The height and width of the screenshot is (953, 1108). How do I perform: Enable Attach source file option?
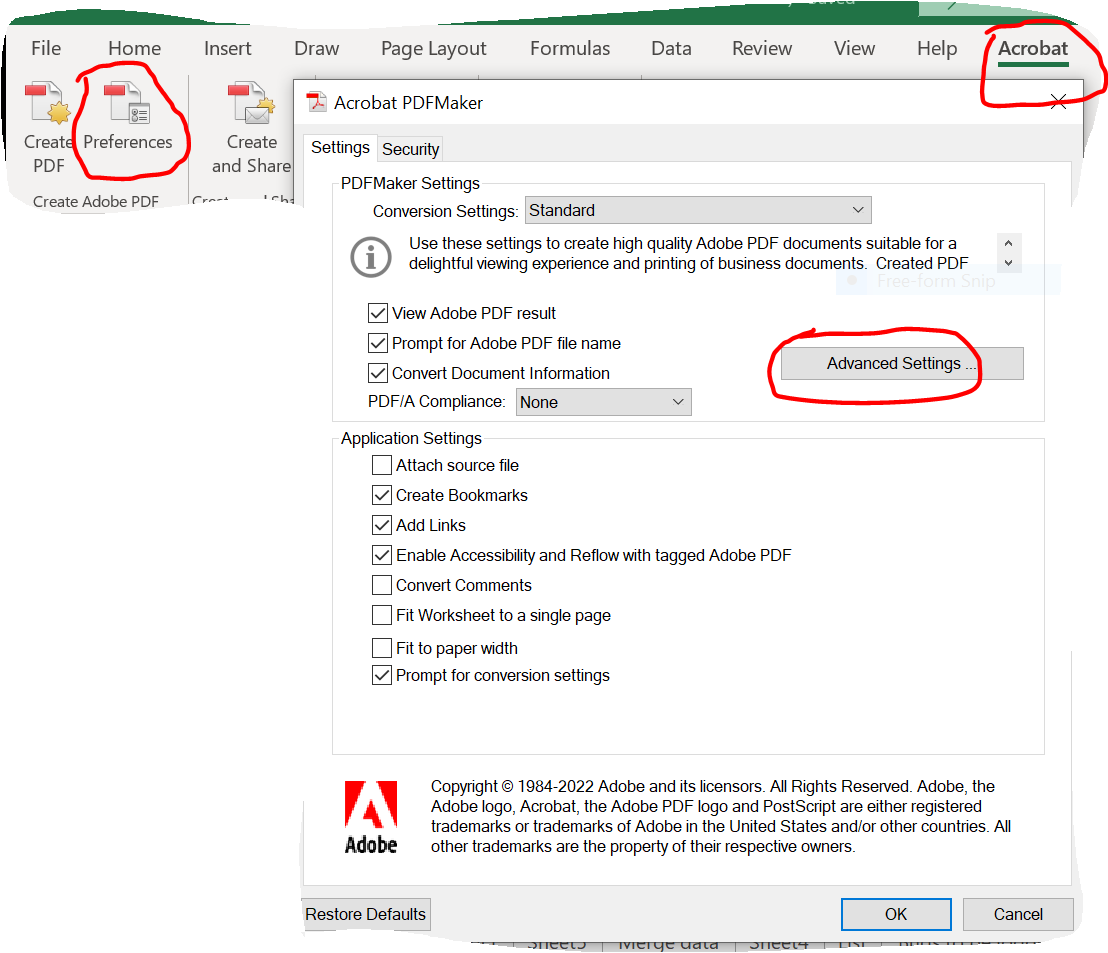click(x=381, y=465)
